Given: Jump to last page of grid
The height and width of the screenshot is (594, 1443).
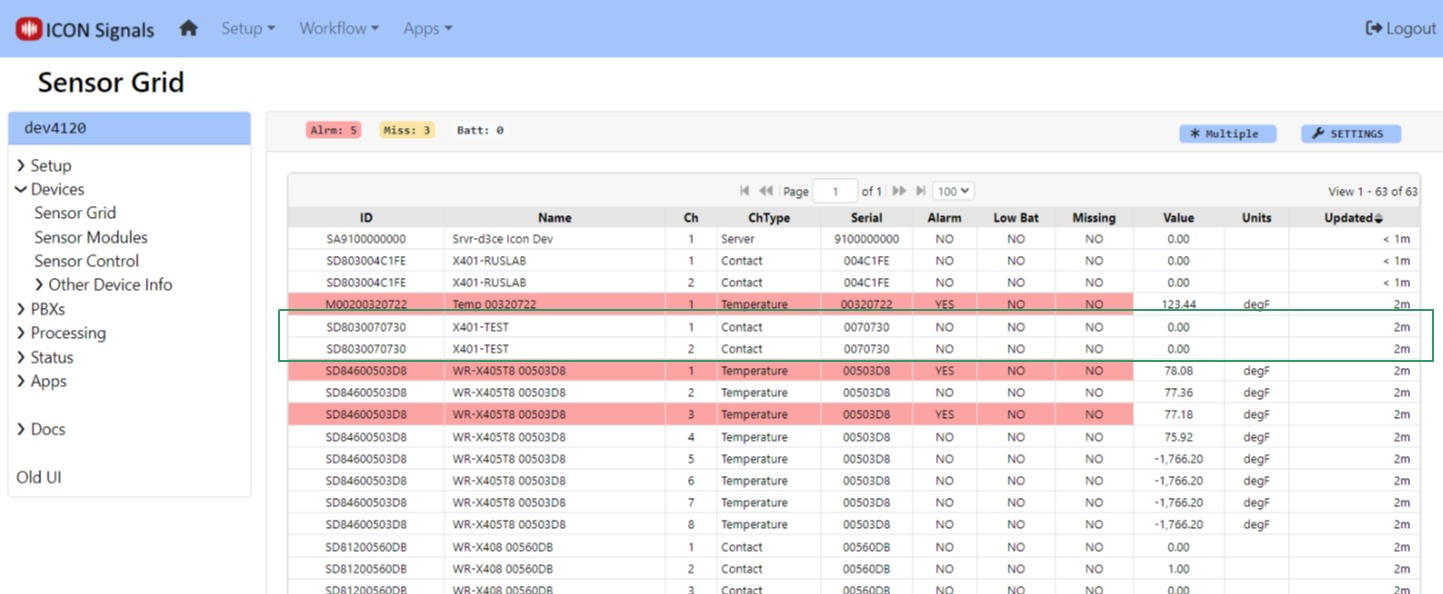Looking at the screenshot, I should (920, 191).
